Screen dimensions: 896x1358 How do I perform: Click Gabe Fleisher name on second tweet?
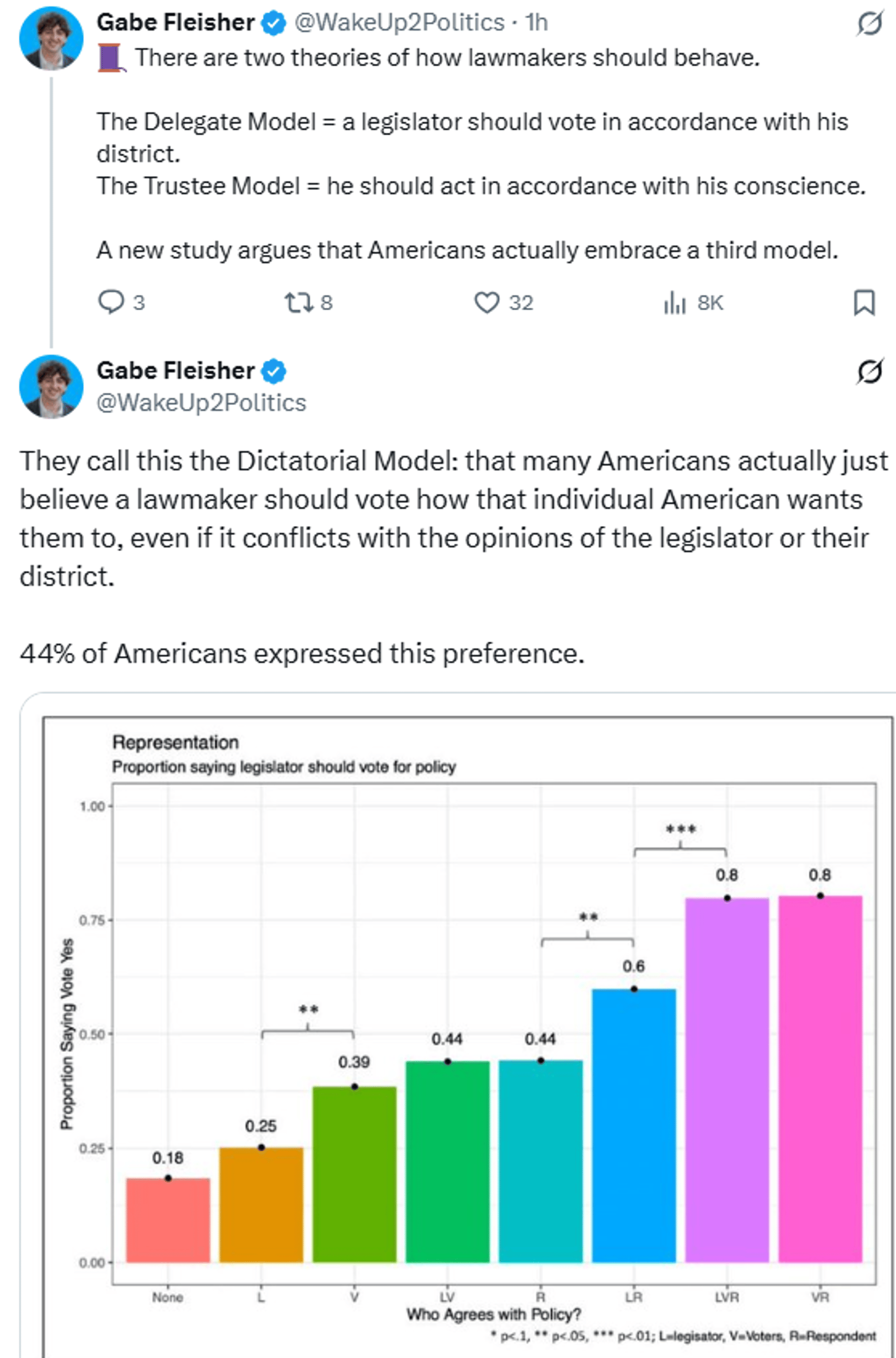coord(175,371)
